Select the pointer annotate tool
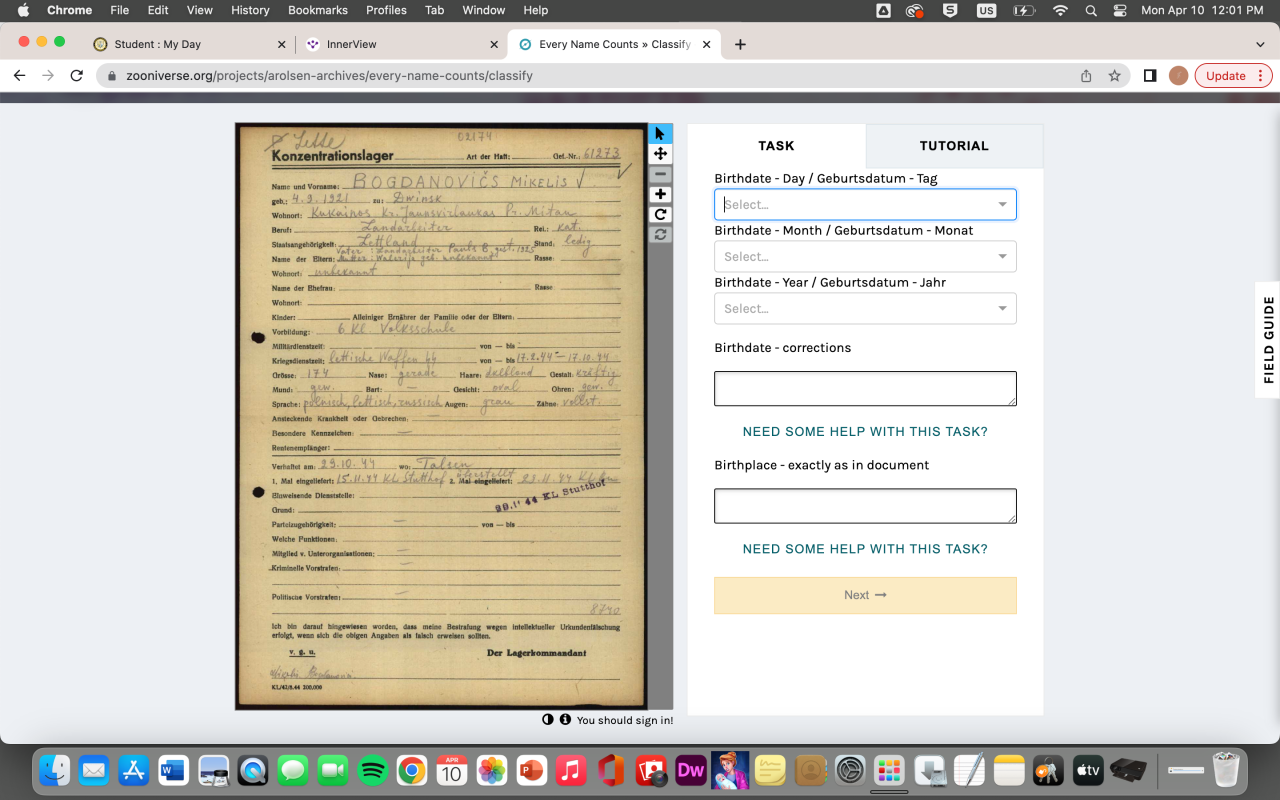This screenshot has width=1280, height=800. [x=660, y=134]
